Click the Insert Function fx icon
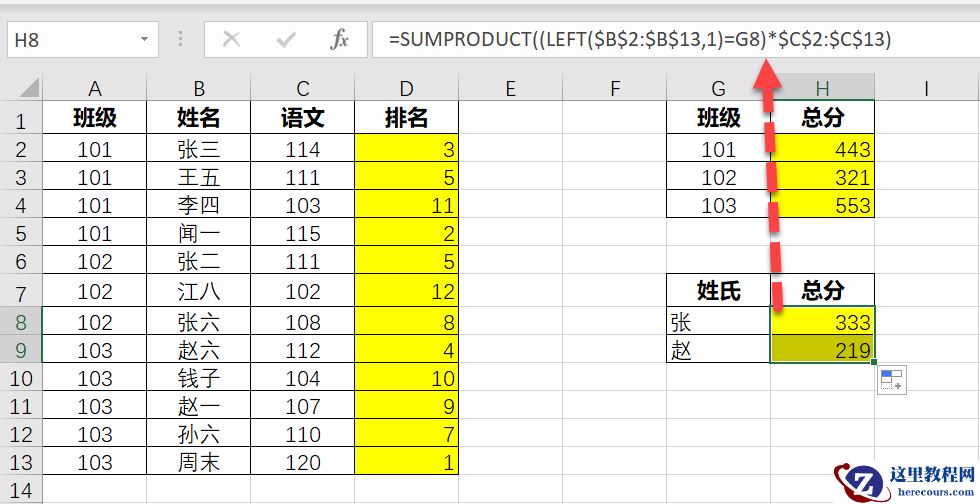 [340, 40]
